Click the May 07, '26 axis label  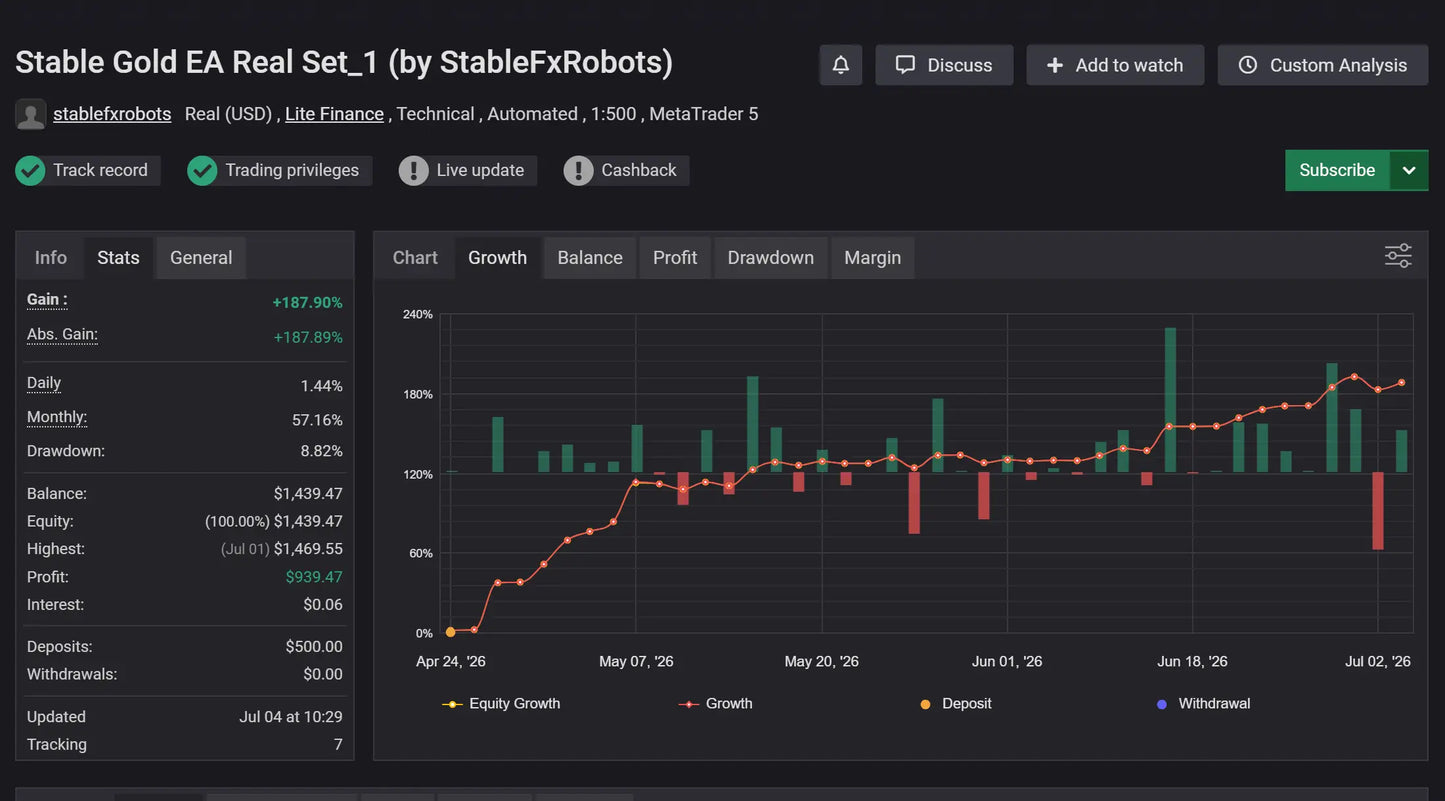click(636, 661)
